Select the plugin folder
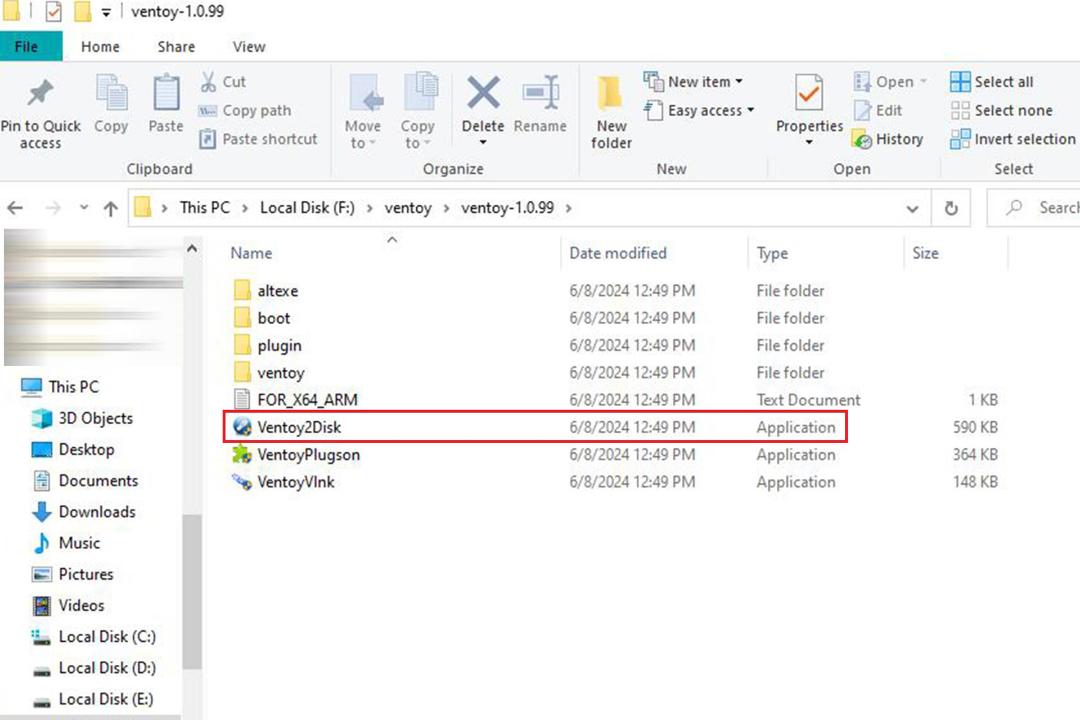Screen dimensions: 1080x720 pos(280,345)
